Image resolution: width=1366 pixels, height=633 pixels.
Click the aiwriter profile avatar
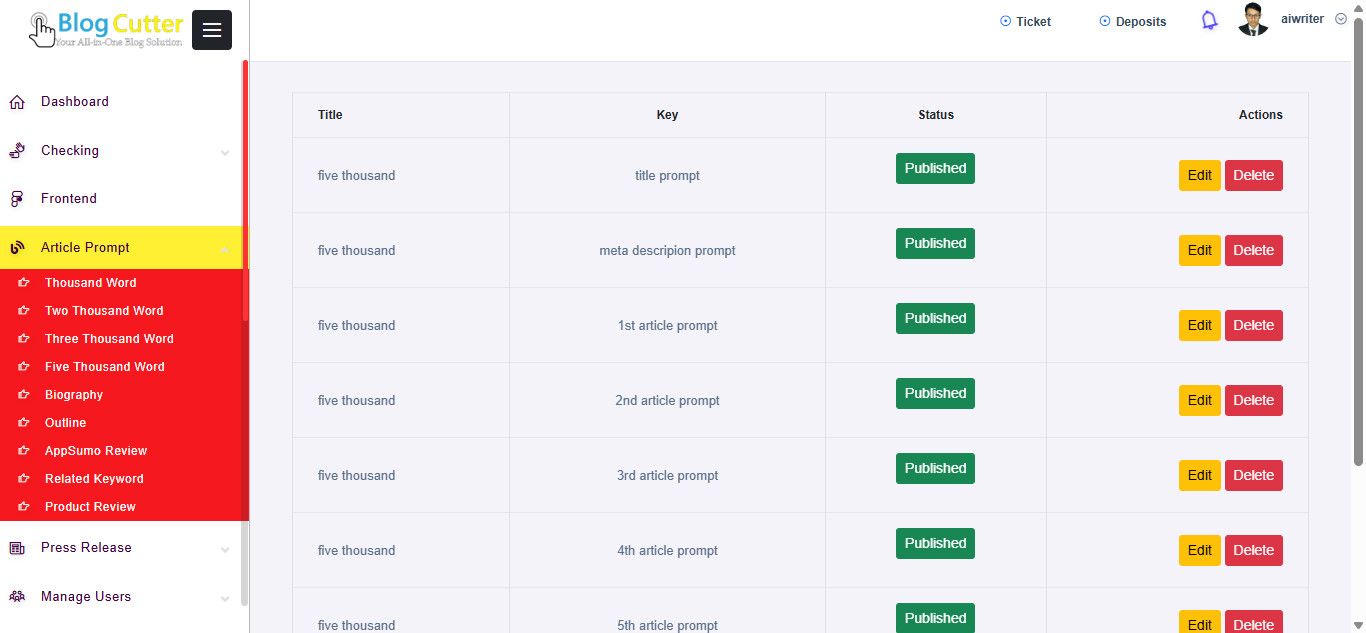[x=1253, y=20]
